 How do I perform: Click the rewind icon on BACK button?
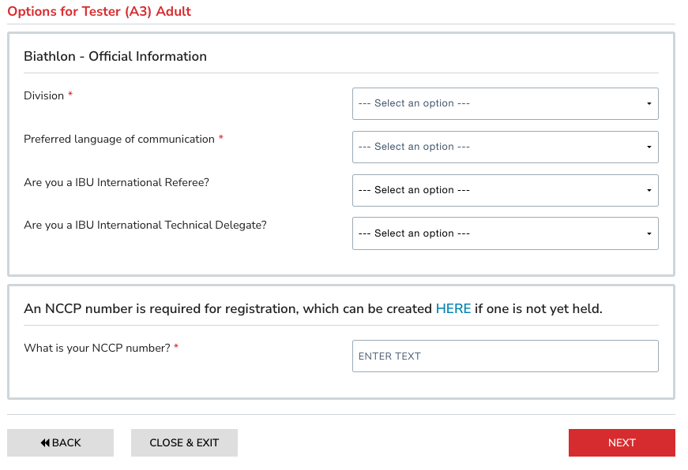point(45,443)
